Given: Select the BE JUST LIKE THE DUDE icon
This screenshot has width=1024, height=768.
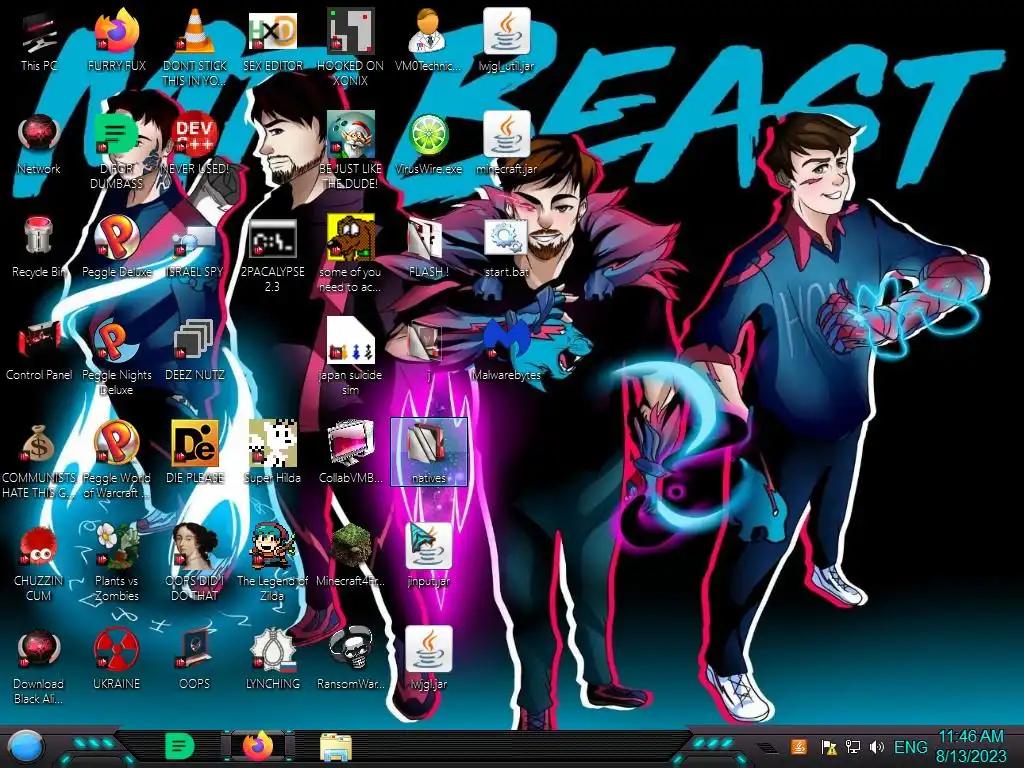Looking at the screenshot, I should [x=350, y=151].
